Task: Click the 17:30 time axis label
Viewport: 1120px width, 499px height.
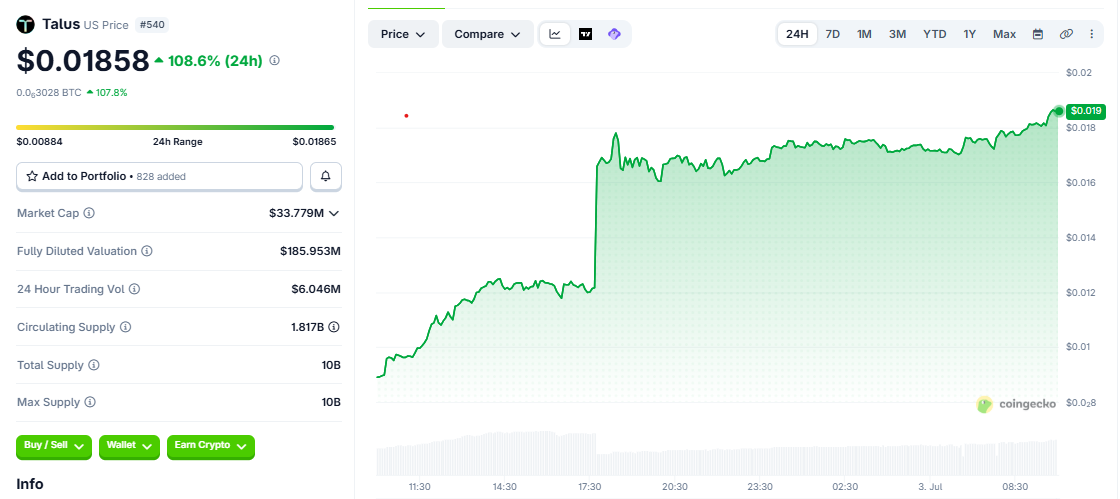Action: point(589,486)
